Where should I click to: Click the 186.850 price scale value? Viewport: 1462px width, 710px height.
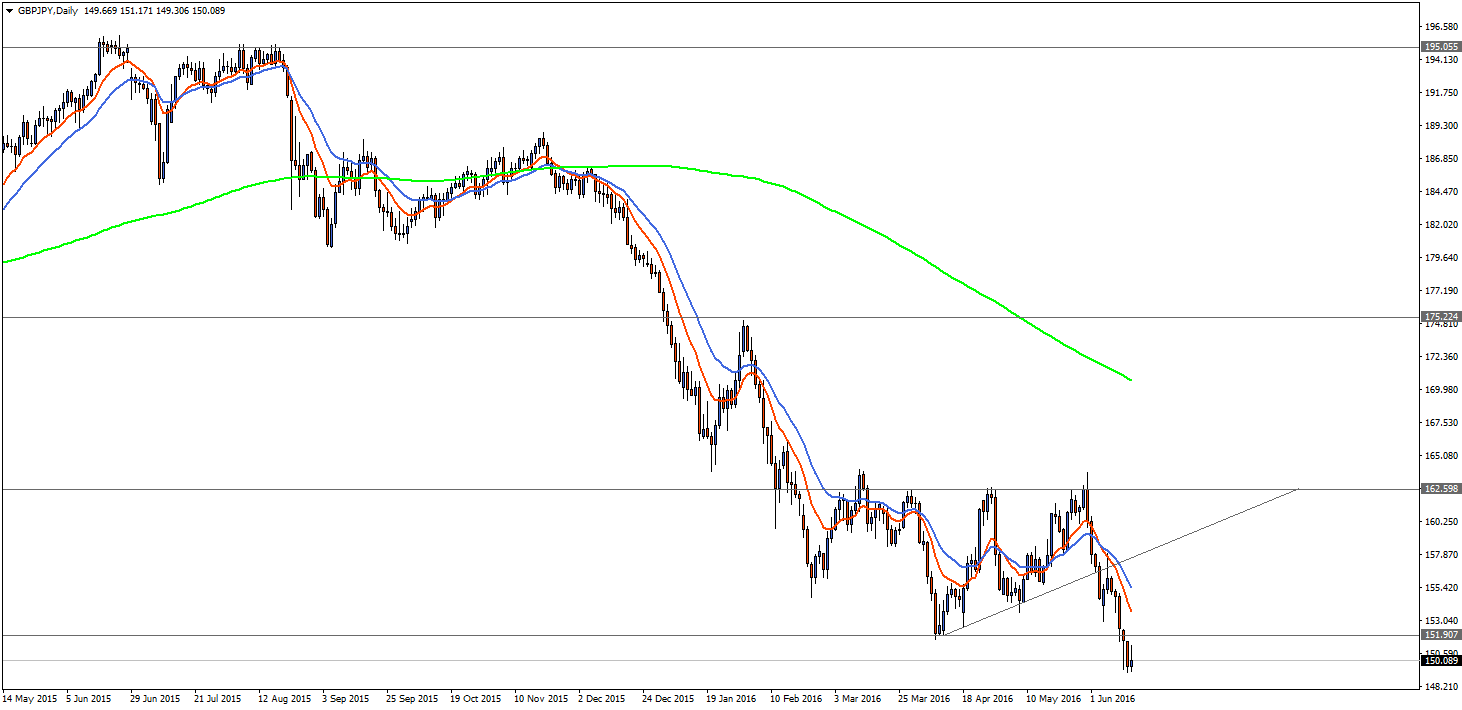(1441, 159)
